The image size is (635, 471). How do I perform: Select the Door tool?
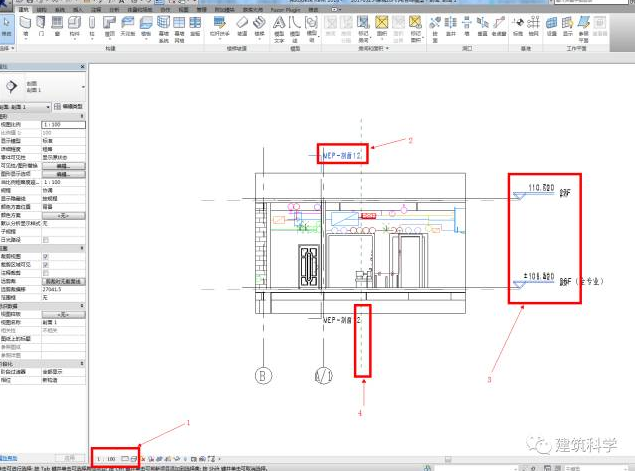pyautogui.click(x=41, y=26)
